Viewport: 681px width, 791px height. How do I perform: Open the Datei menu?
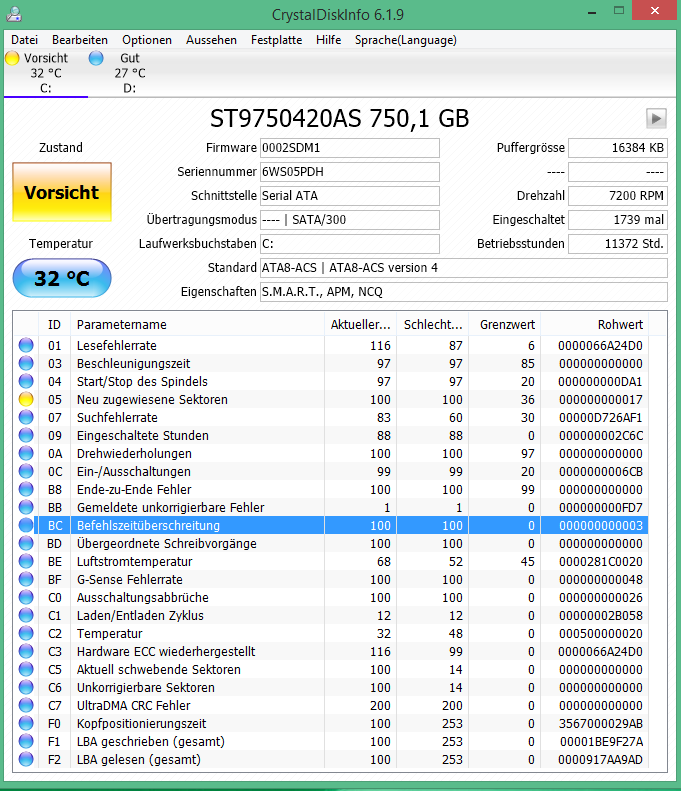(x=24, y=40)
